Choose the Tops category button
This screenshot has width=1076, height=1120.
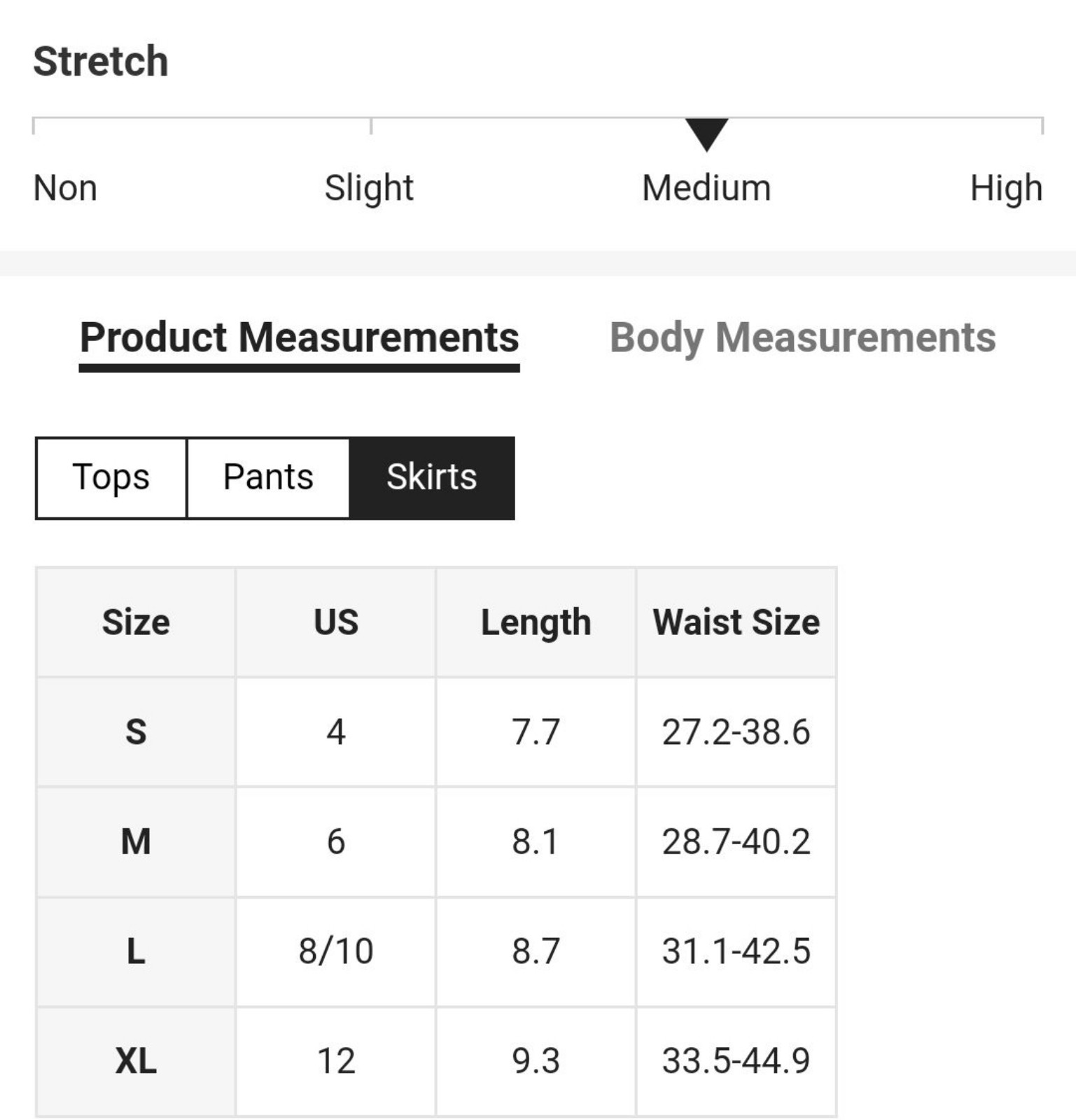[x=111, y=478]
